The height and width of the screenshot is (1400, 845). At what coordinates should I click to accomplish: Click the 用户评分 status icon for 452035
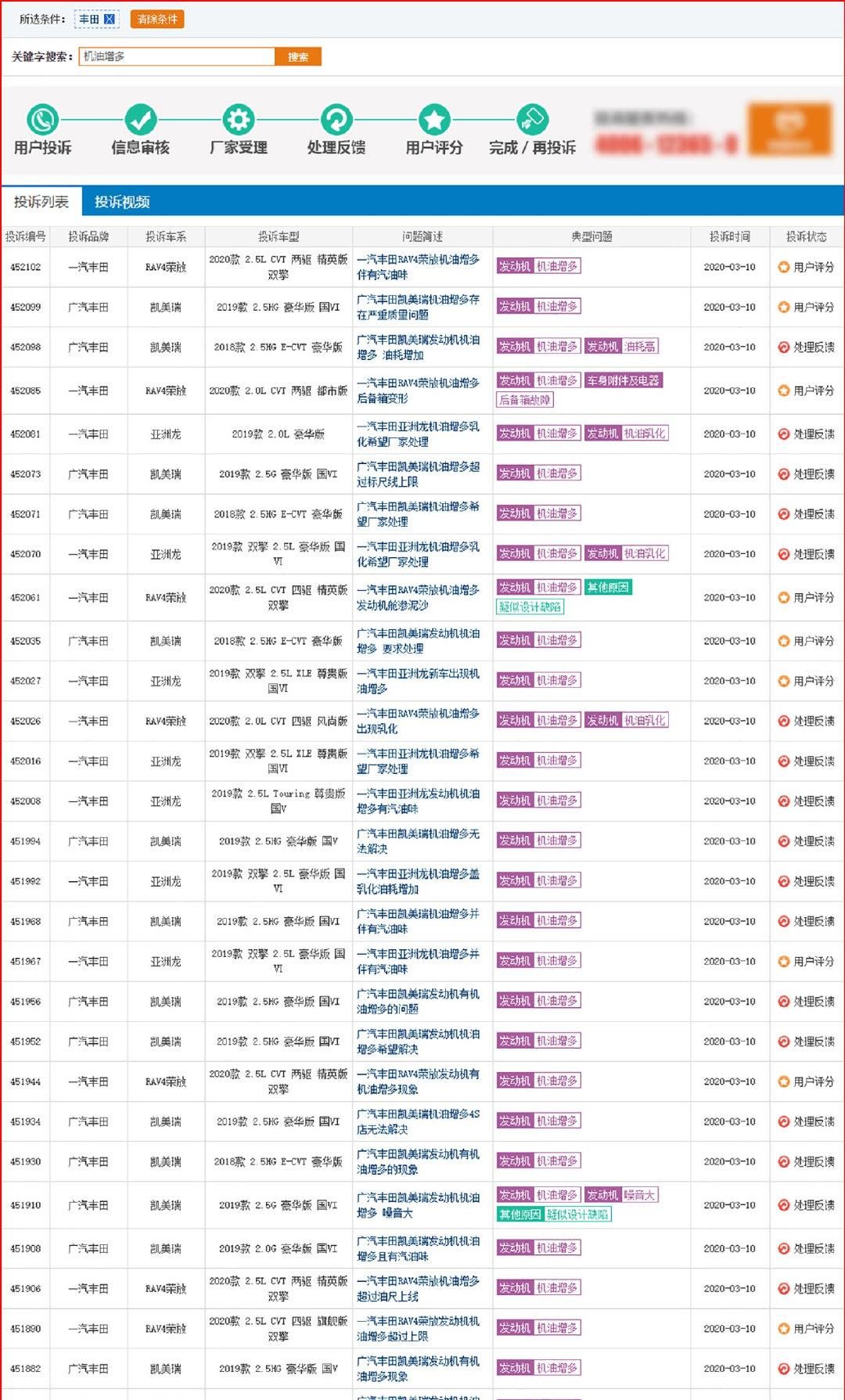pyautogui.click(x=783, y=641)
